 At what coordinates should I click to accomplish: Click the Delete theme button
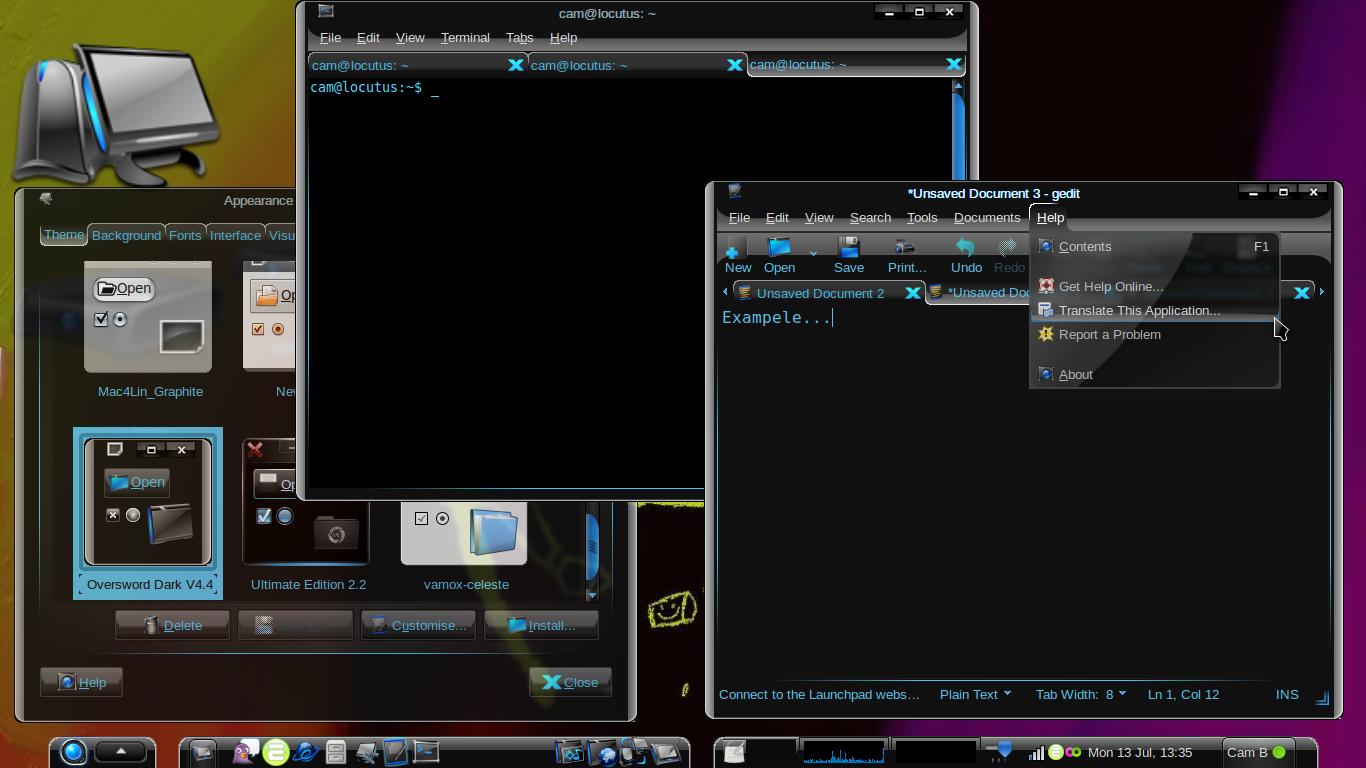point(172,625)
